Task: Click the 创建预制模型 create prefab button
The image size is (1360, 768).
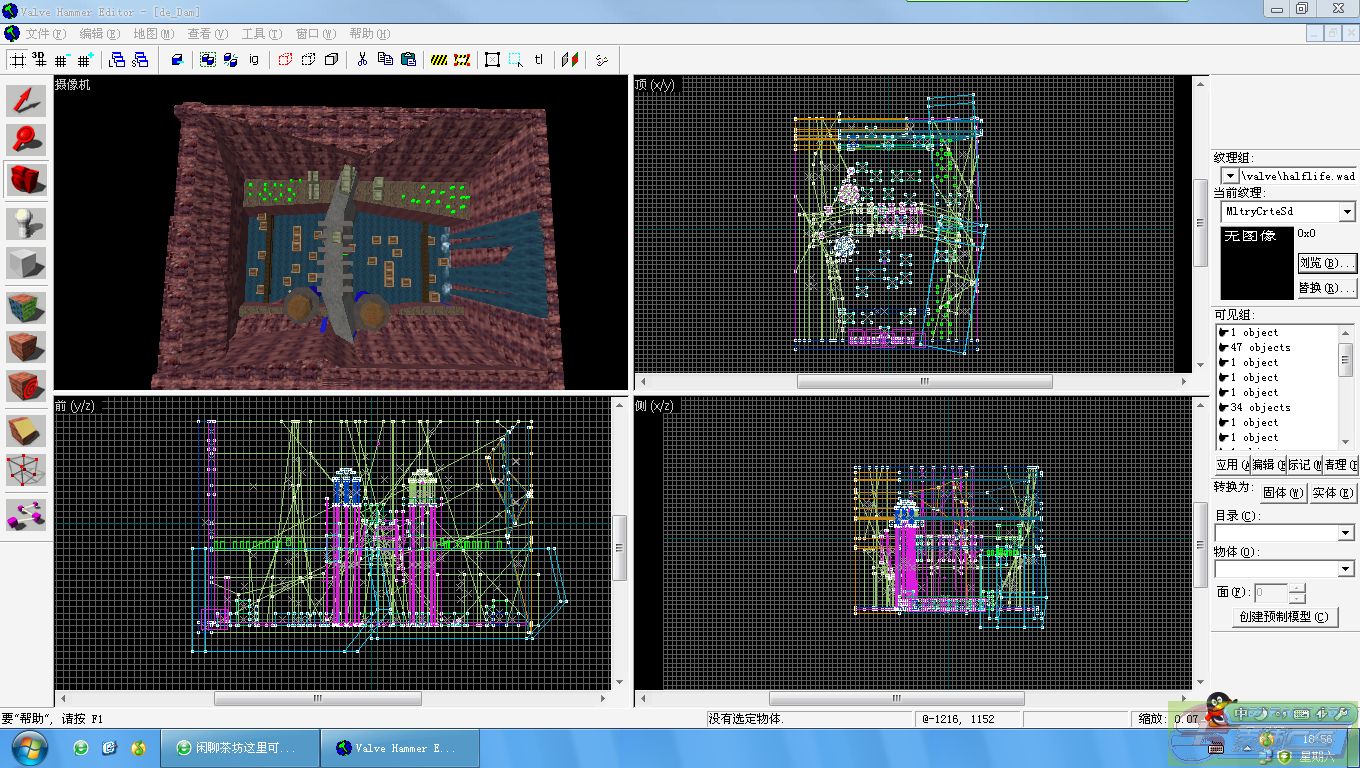Action: 1286,617
